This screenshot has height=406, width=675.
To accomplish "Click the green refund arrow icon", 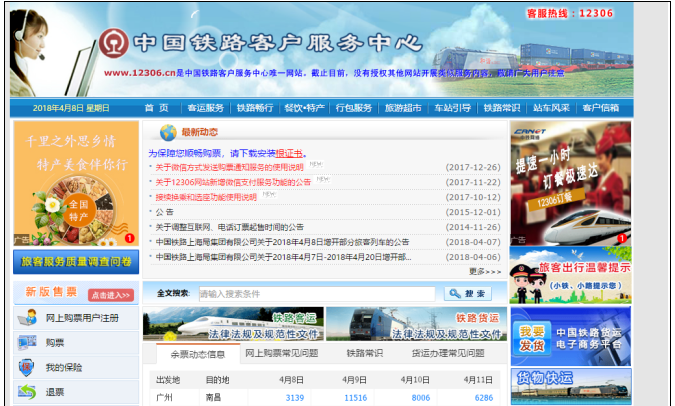I will click(27, 392).
